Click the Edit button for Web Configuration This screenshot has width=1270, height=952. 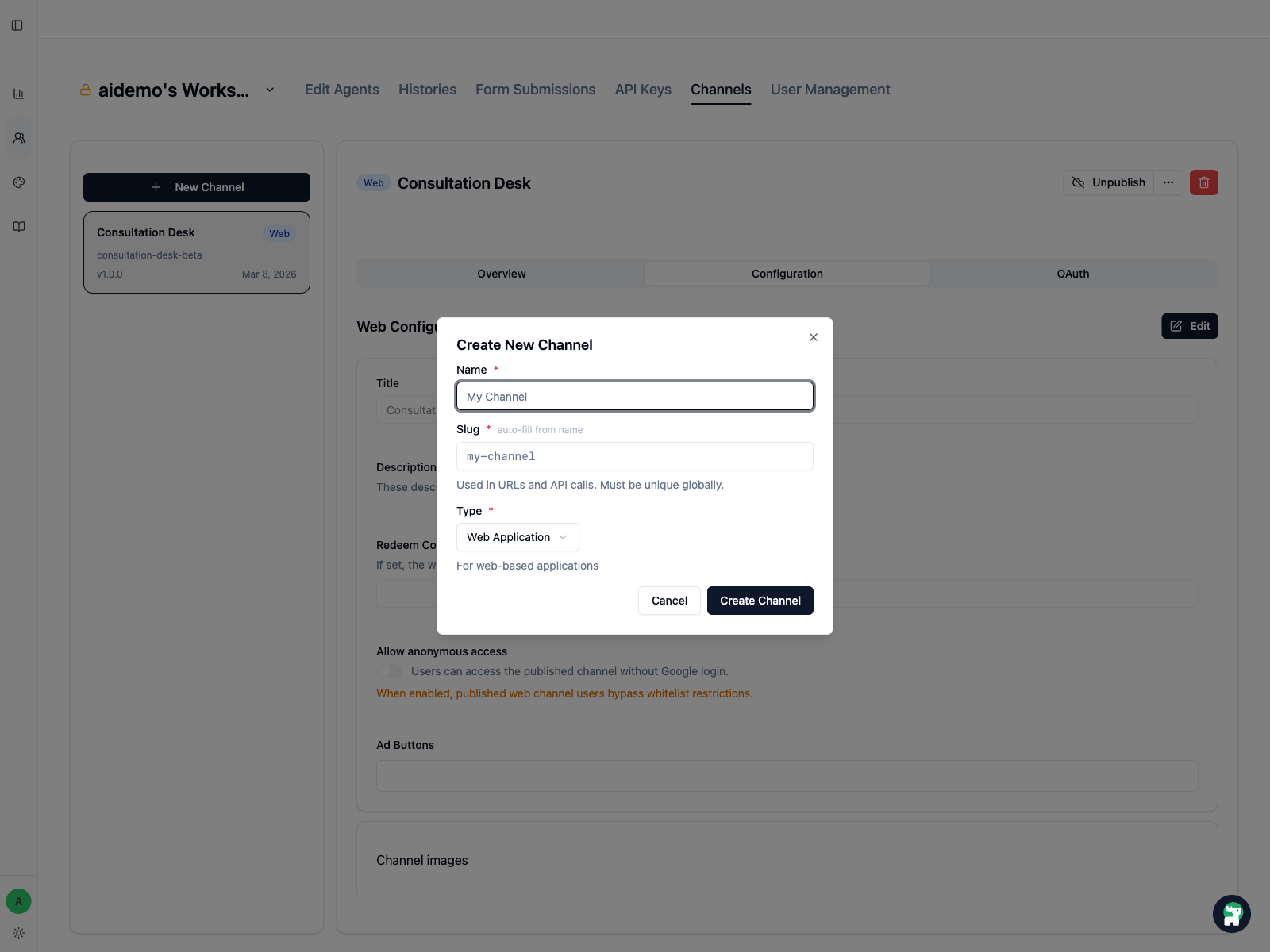click(x=1189, y=326)
